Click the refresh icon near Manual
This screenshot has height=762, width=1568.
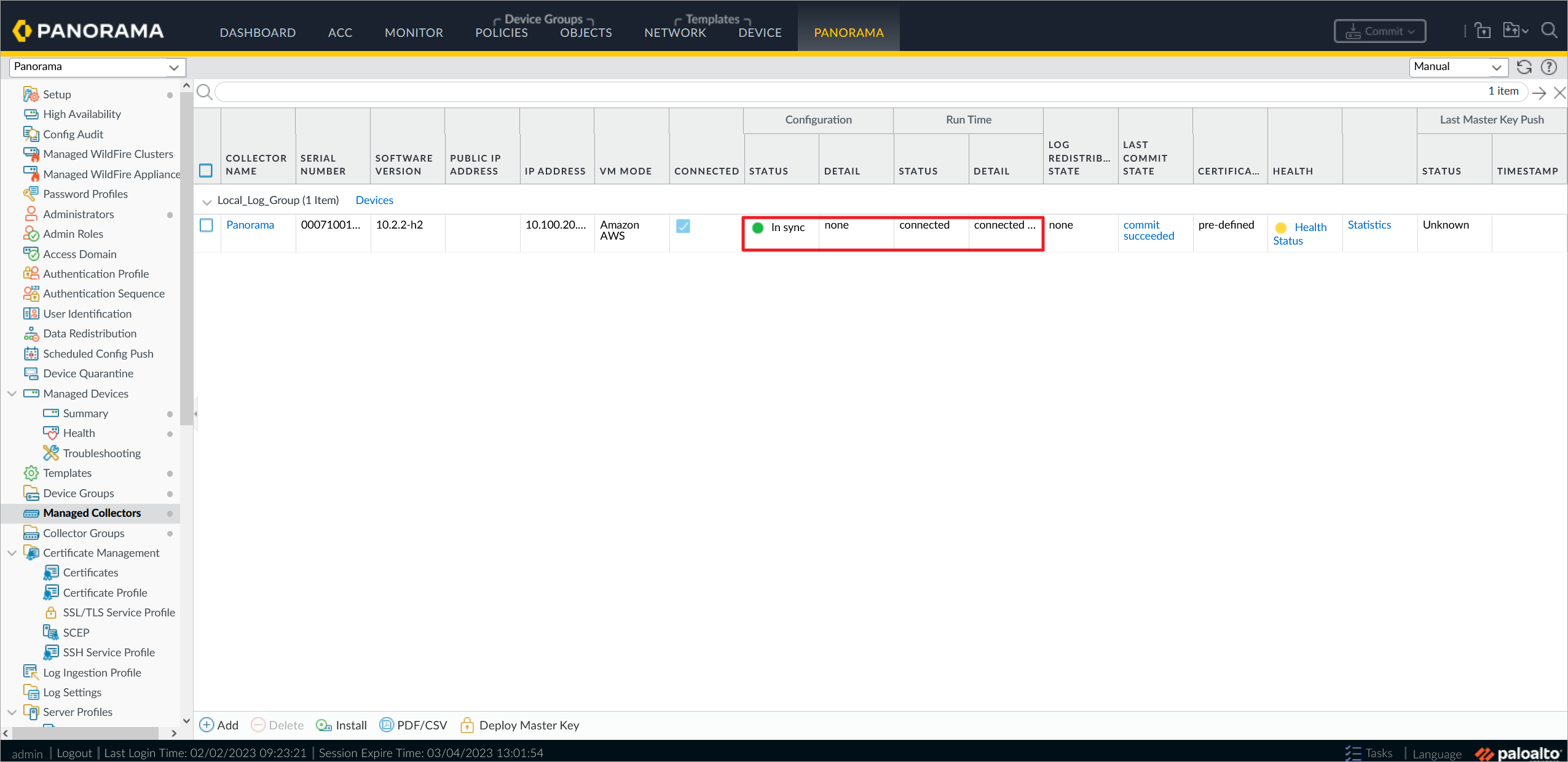(1524, 66)
